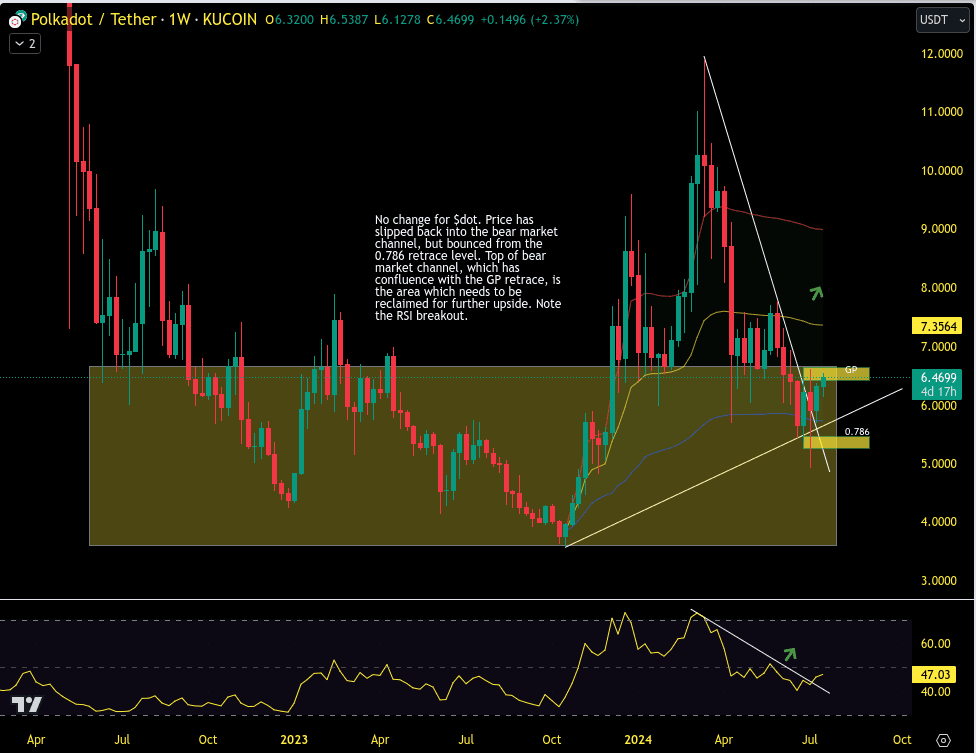Select the low value L6.1278
The width and height of the screenshot is (976, 753).
click(x=397, y=20)
